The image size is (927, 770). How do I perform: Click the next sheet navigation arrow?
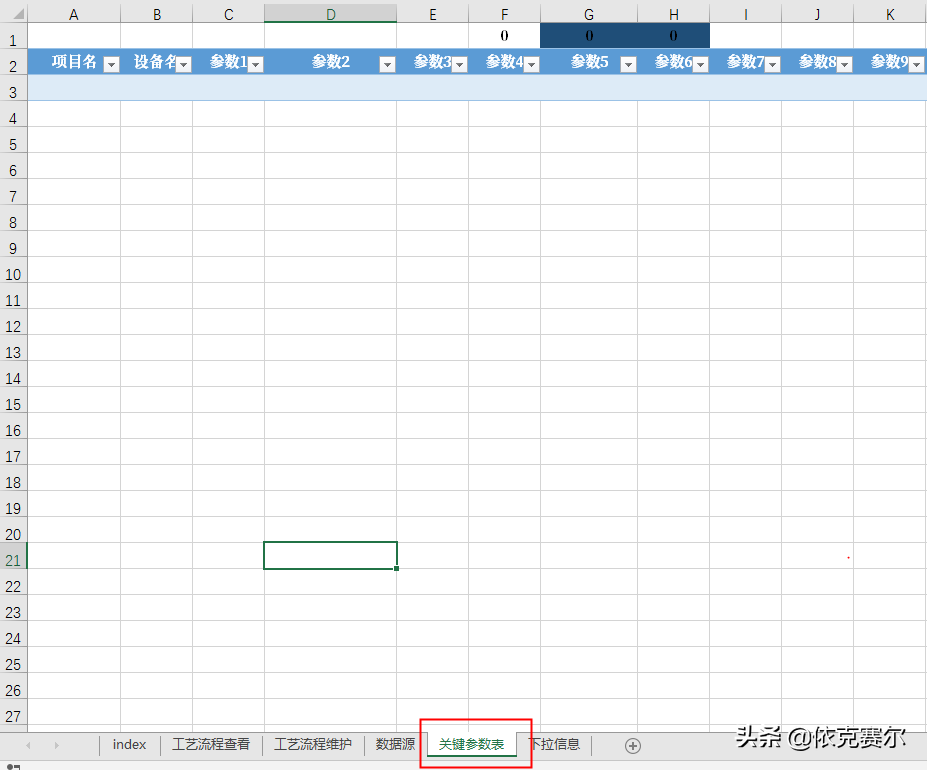coord(57,746)
